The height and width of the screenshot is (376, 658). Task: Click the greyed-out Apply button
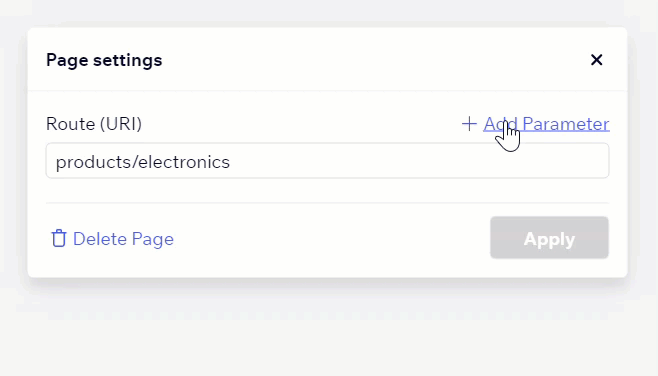[x=549, y=238]
